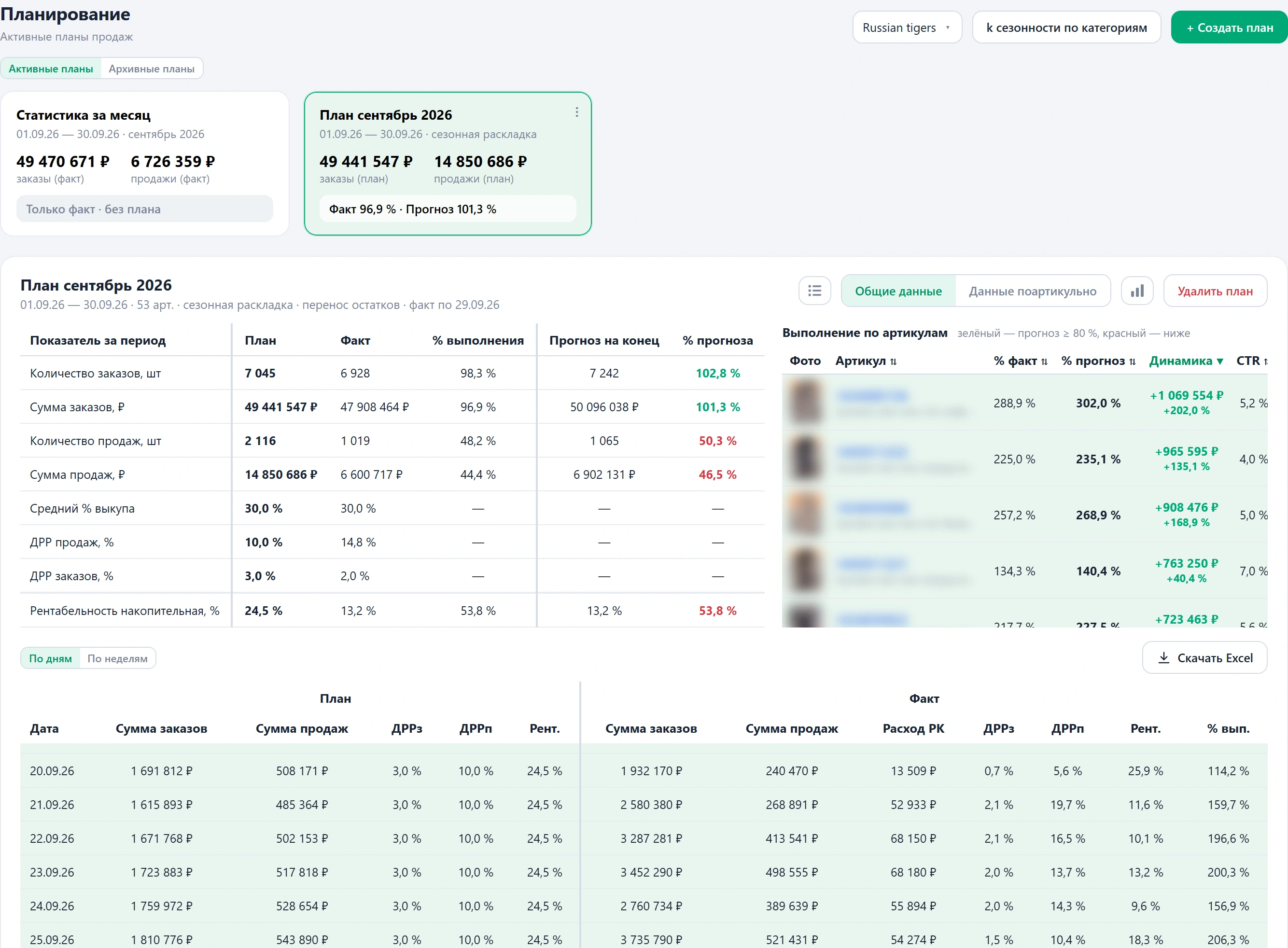
Task: Click 206,3 % fulfillment for 25.09.26
Action: [x=1228, y=939]
